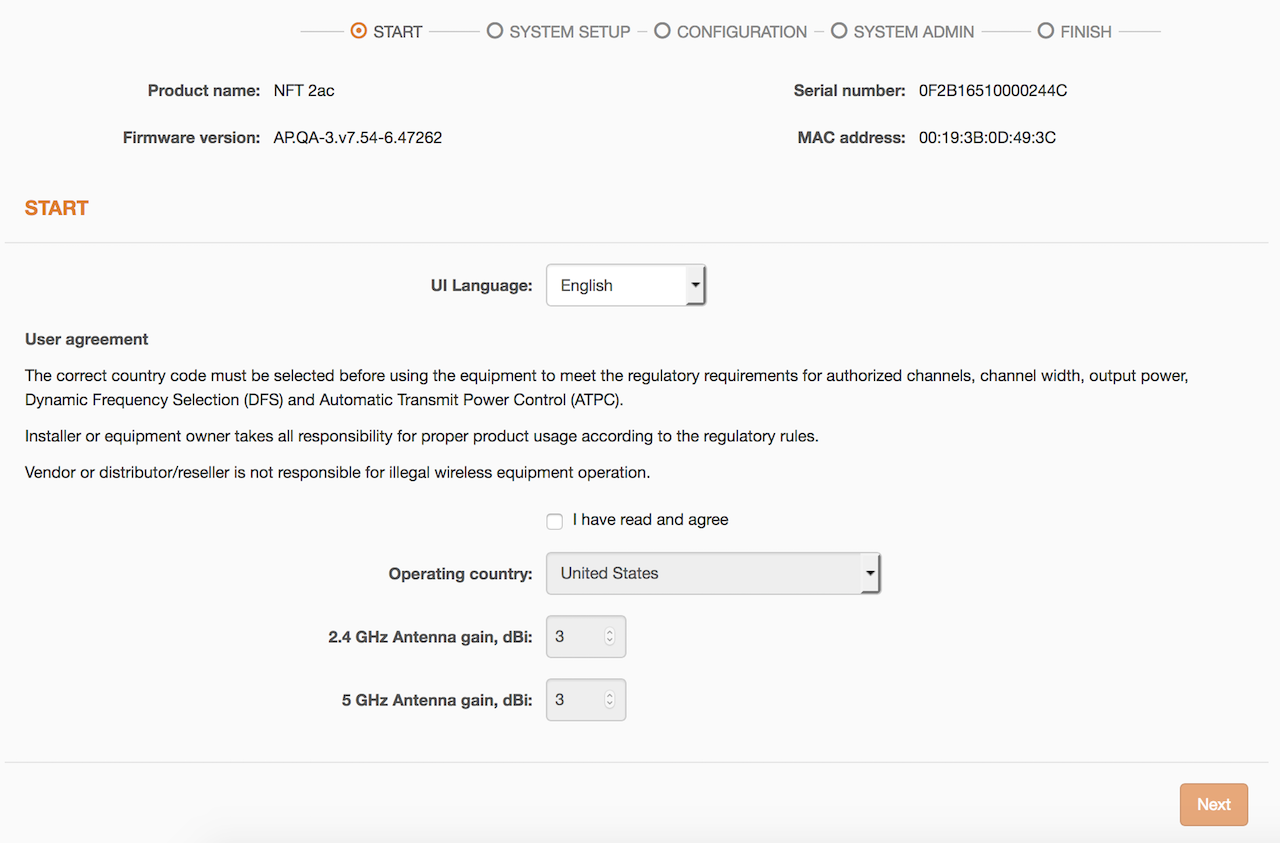
Task: Click the START step circle indicator
Action: pyautogui.click(x=358, y=31)
